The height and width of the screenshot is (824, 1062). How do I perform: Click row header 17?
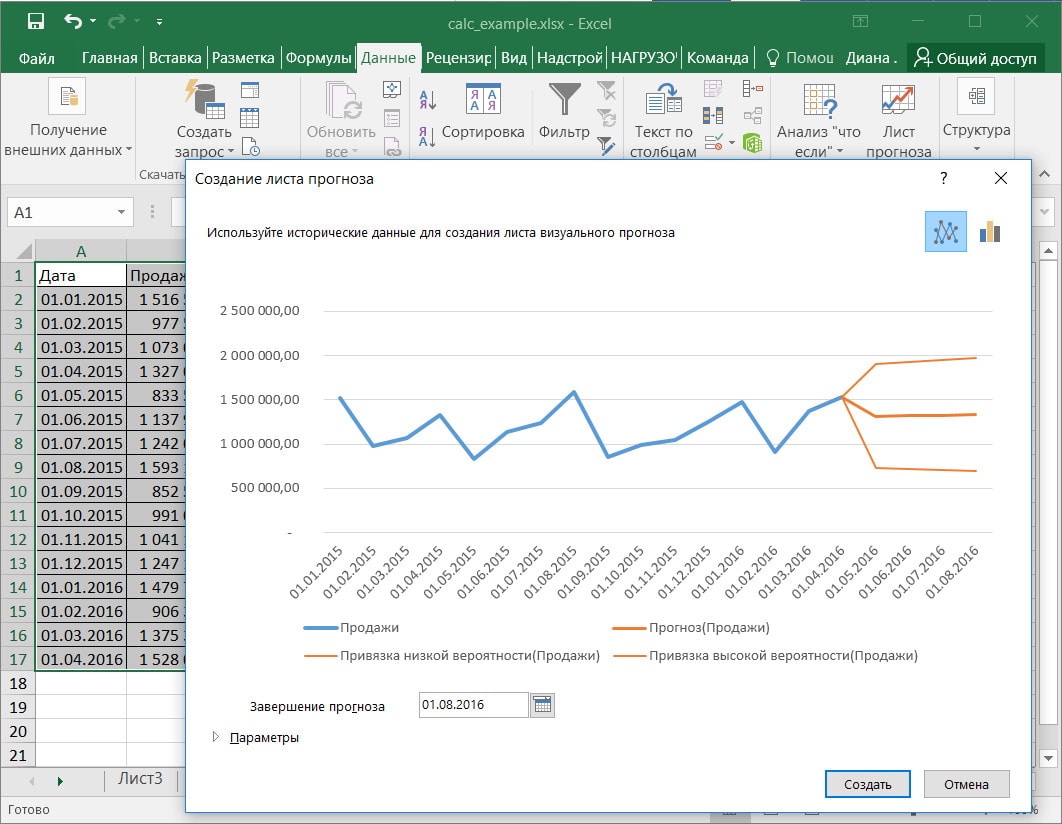[18, 659]
